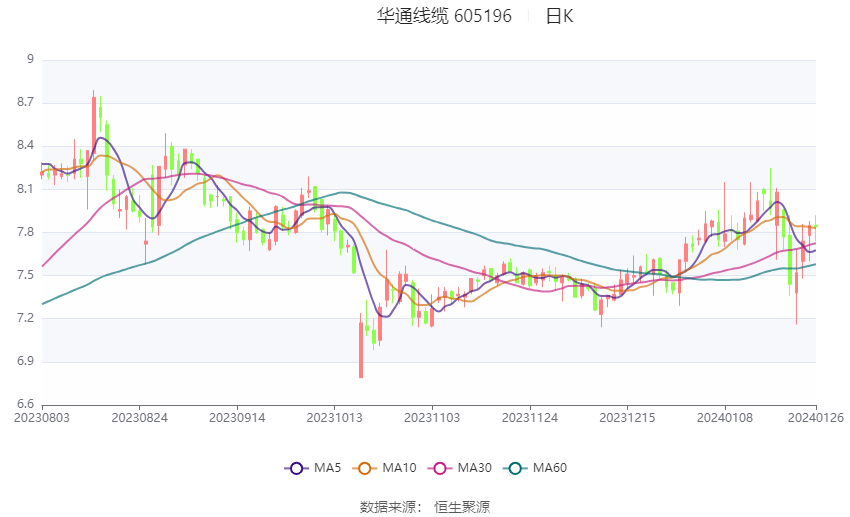Image resolution: width=850 pixels, height=517 pixels.
Task: Click the MA60 legend label text
Action: coord(550,468)
